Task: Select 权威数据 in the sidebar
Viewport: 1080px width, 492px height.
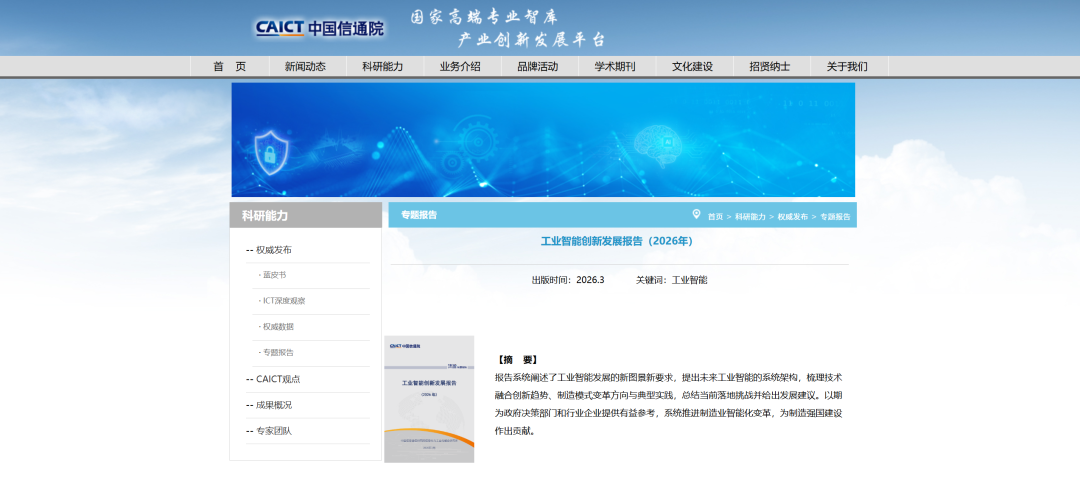Action: coord(276,327)
